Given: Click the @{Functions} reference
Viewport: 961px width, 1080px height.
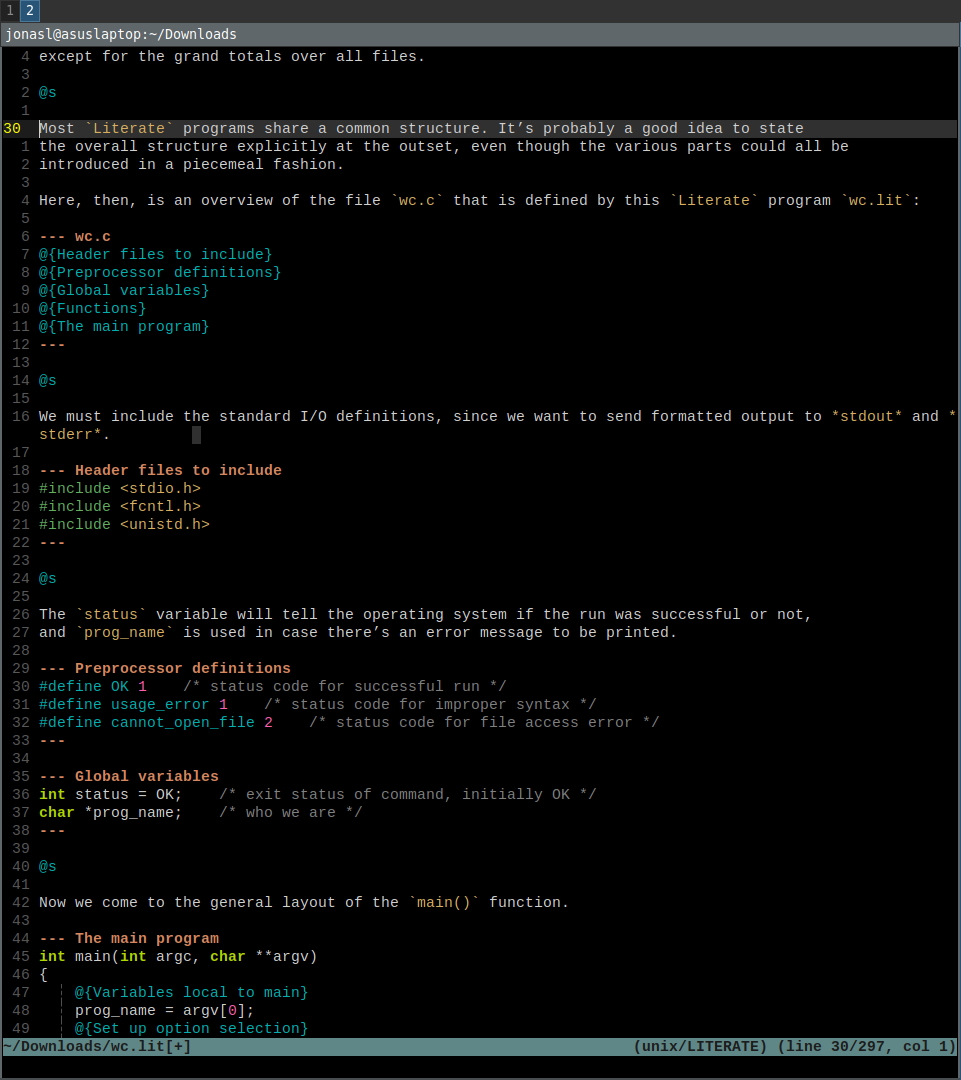Looking at the screenshot, I should pos(92,309).
